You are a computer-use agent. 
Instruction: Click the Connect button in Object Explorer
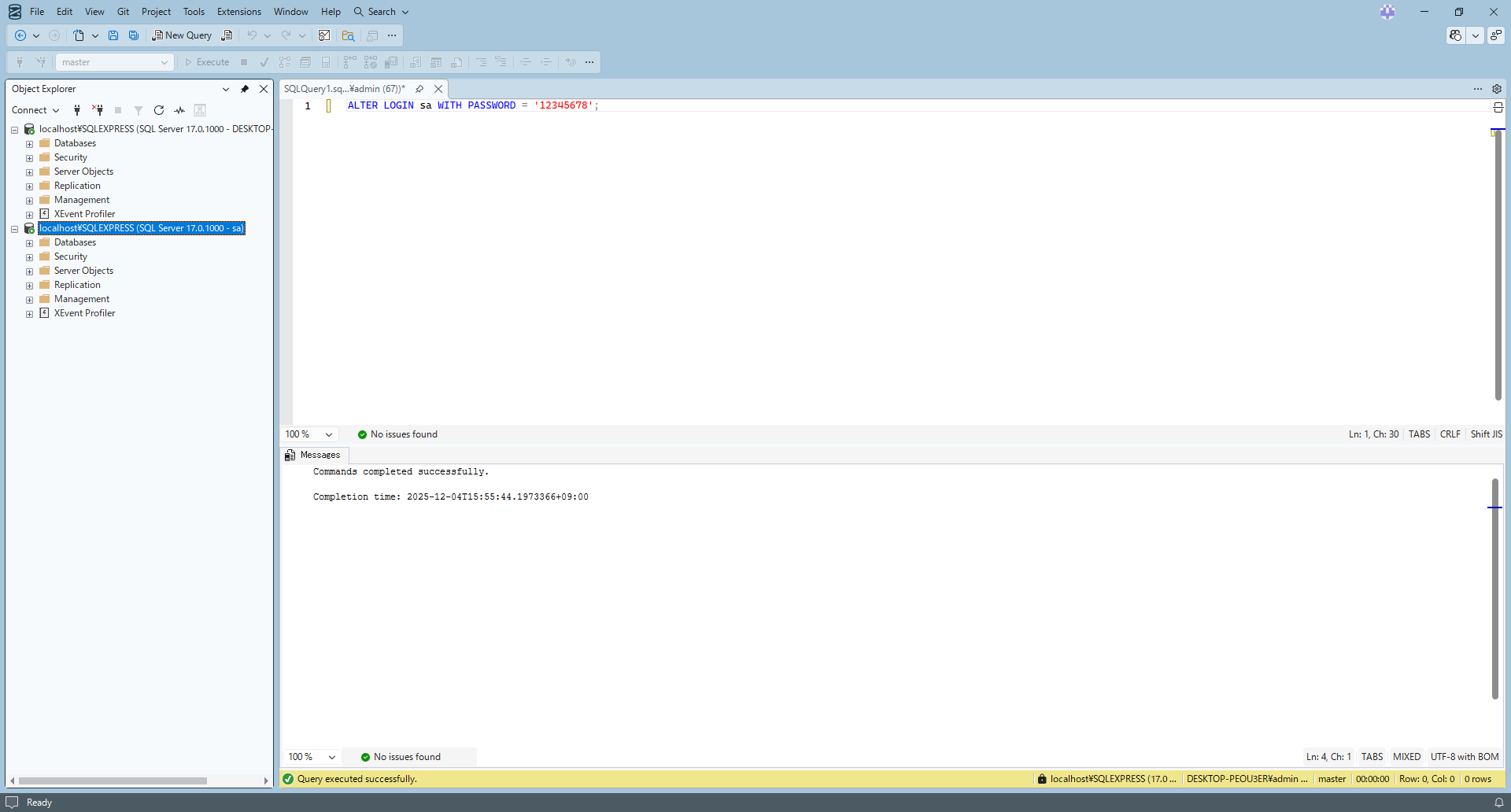35,110
